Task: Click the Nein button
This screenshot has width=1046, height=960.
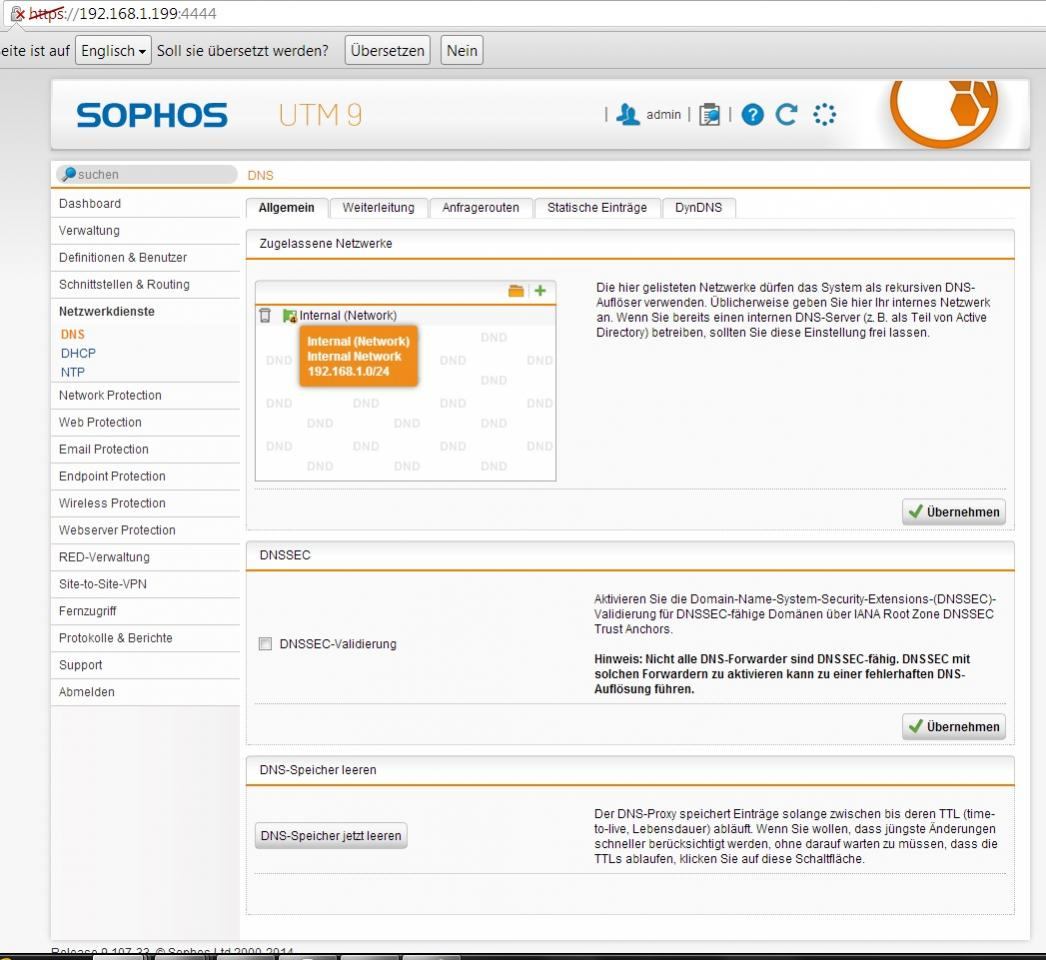Action: coord(462,51)
